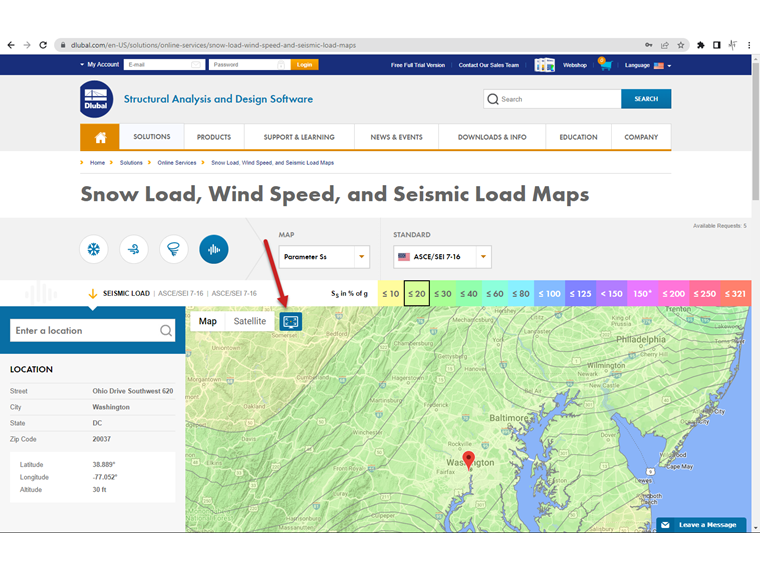
Task: Click the site Search input field
Action: tap(552, 99)
